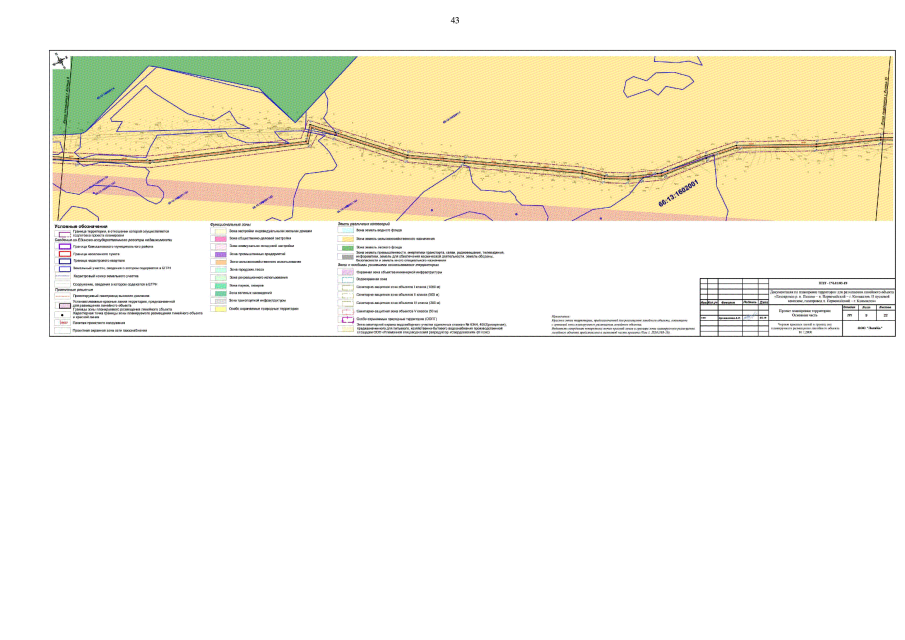The image size is (905, 640).
Task: Click the dark blue cadastral quarter boundary symbol
Action: tap(64, 261)
